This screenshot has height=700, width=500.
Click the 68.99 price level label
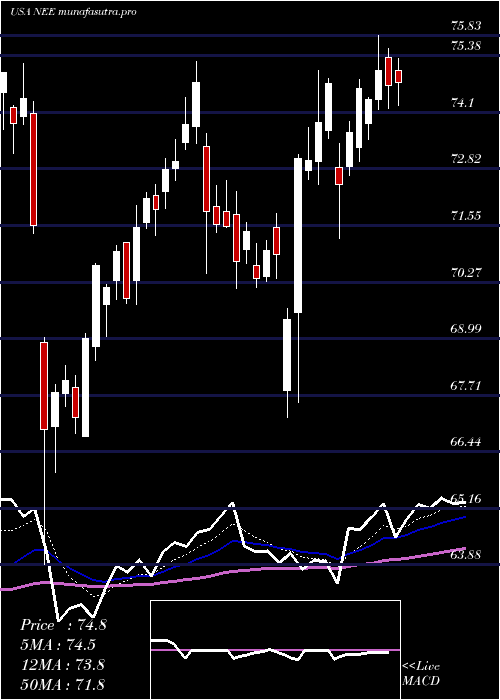466,329
